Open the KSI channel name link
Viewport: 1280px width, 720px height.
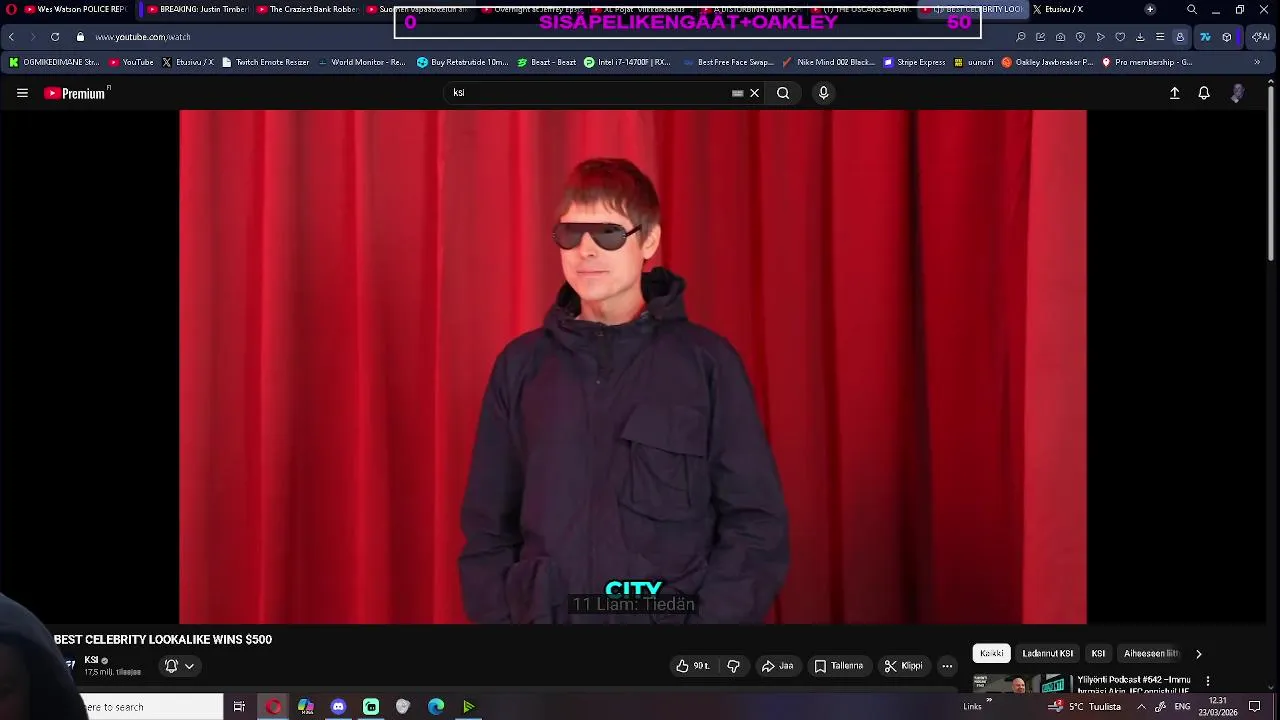pyautogui.click(x=91, y=660)
